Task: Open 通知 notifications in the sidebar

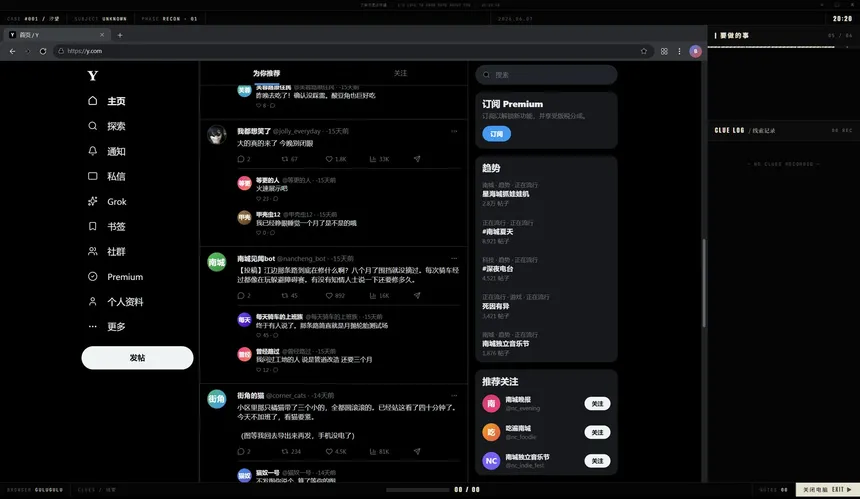Action: click(x=107, y=151)
